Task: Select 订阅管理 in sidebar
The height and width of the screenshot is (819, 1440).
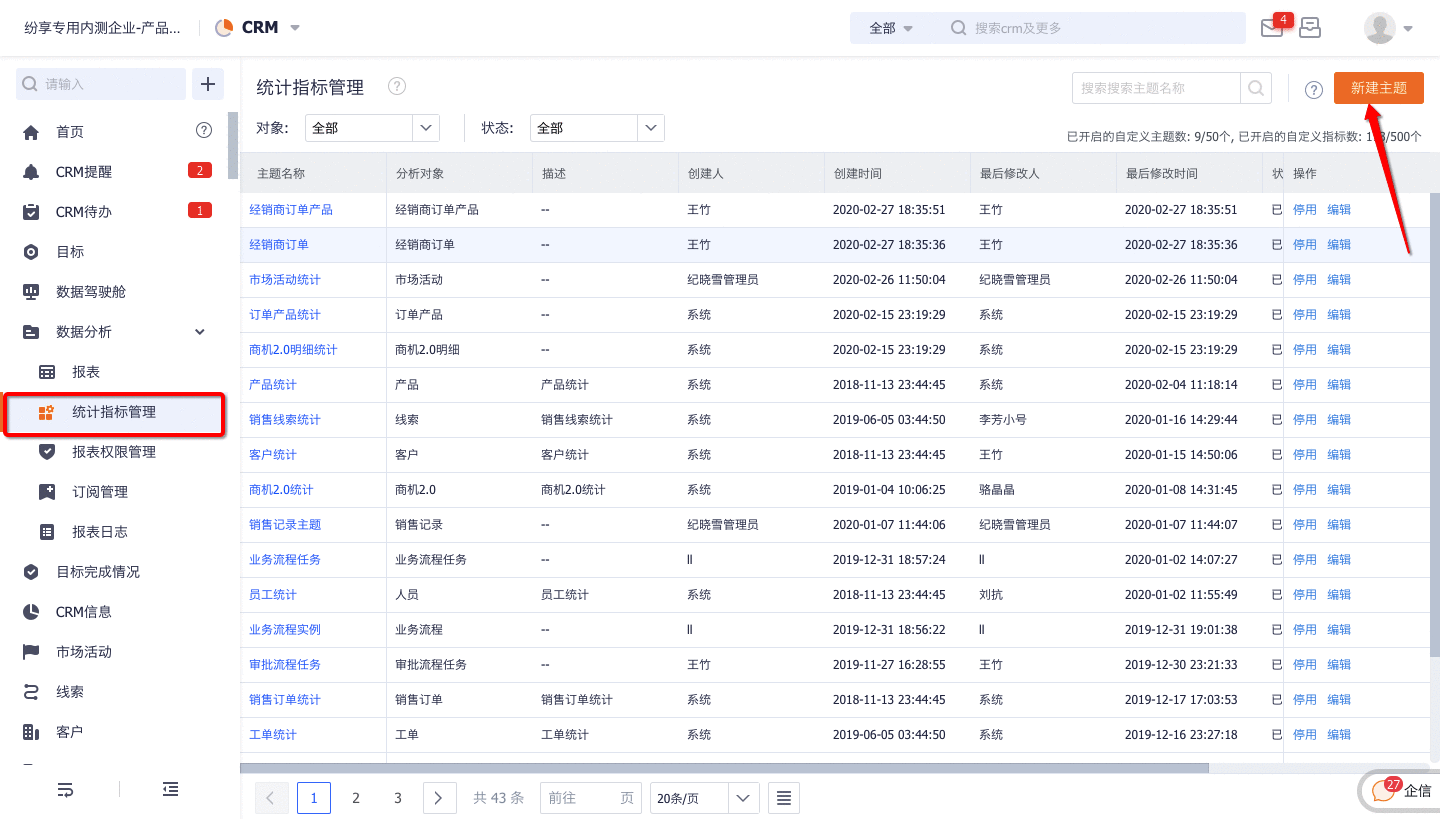Action: tap(100, 492)
